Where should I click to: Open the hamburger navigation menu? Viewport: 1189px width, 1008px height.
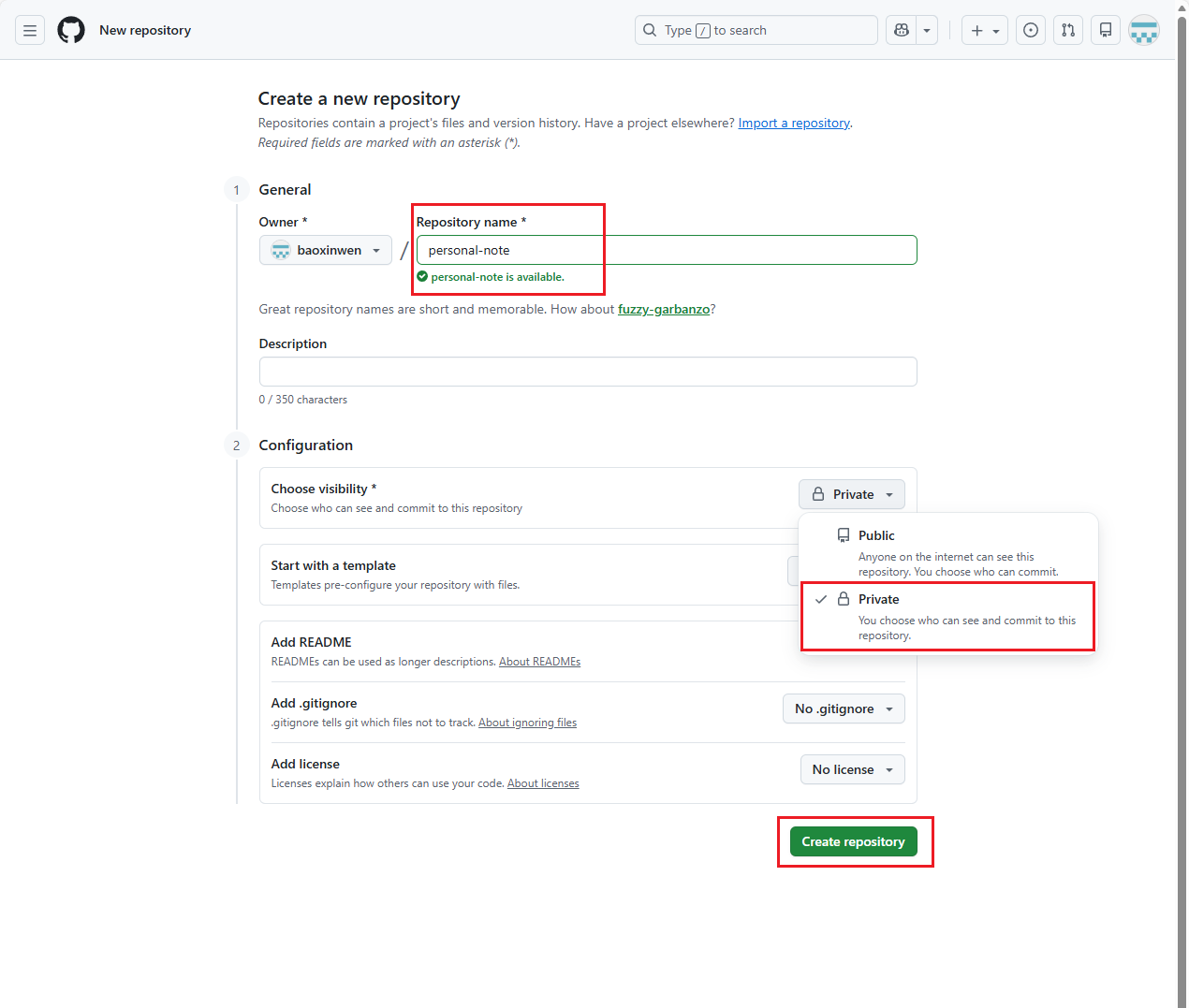click(30, 30)
